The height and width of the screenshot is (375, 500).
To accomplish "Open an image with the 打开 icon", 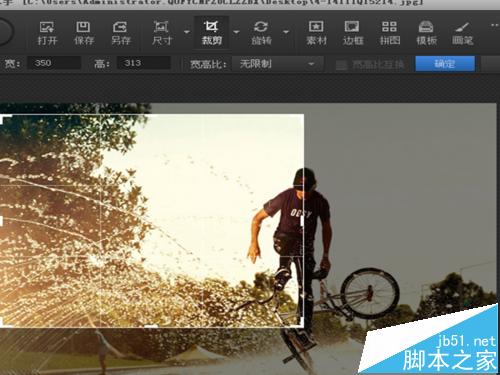I will (x=47, y=33).
